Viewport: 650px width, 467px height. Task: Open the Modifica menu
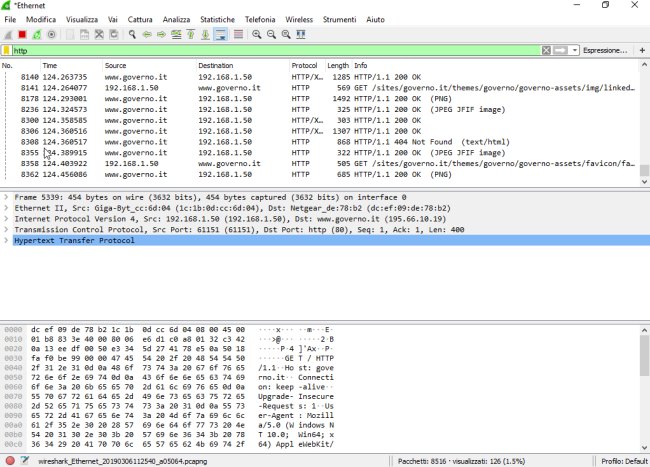[x=41, y=19]
